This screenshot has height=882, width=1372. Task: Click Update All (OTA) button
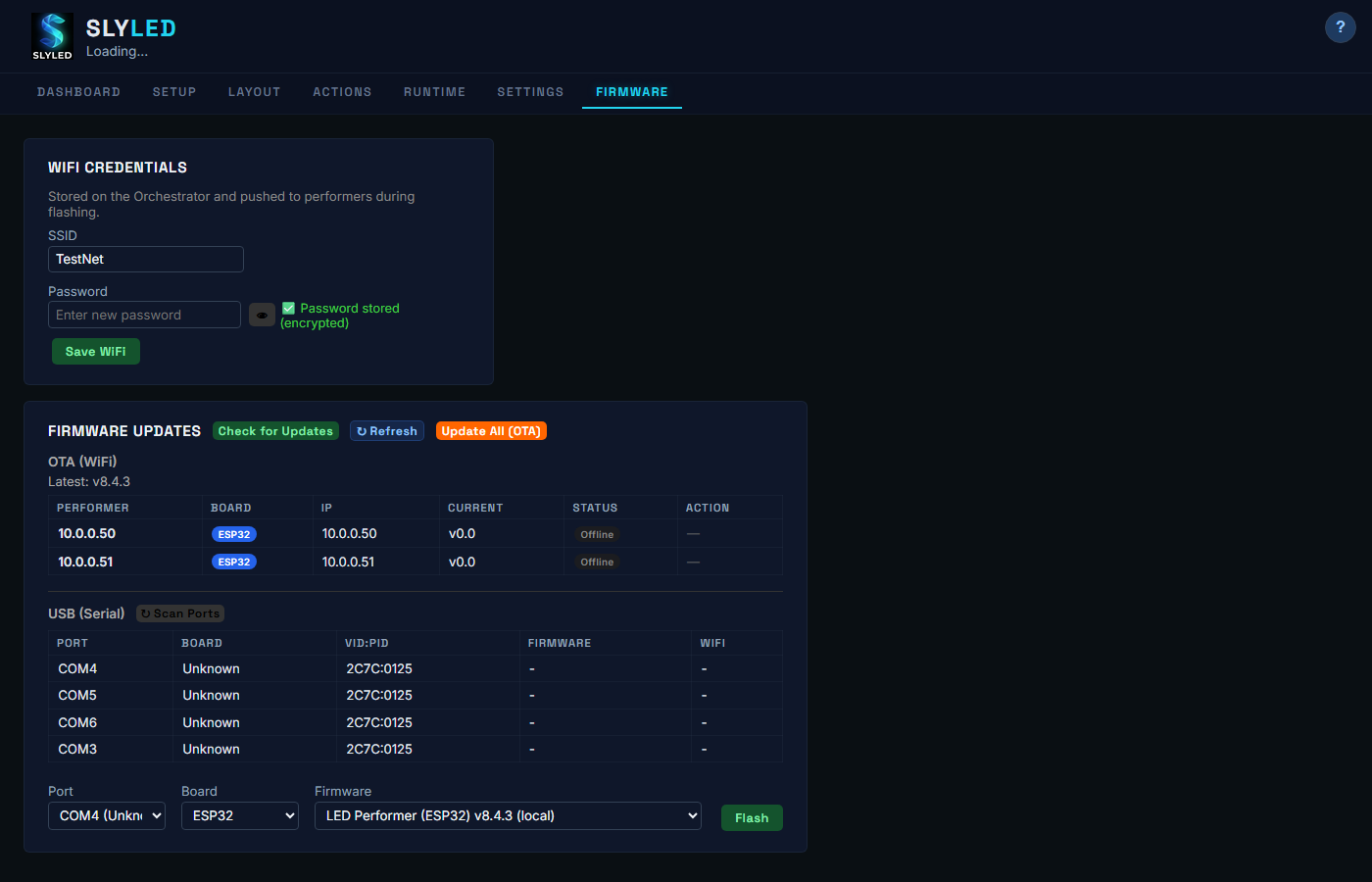coord(491,431)
